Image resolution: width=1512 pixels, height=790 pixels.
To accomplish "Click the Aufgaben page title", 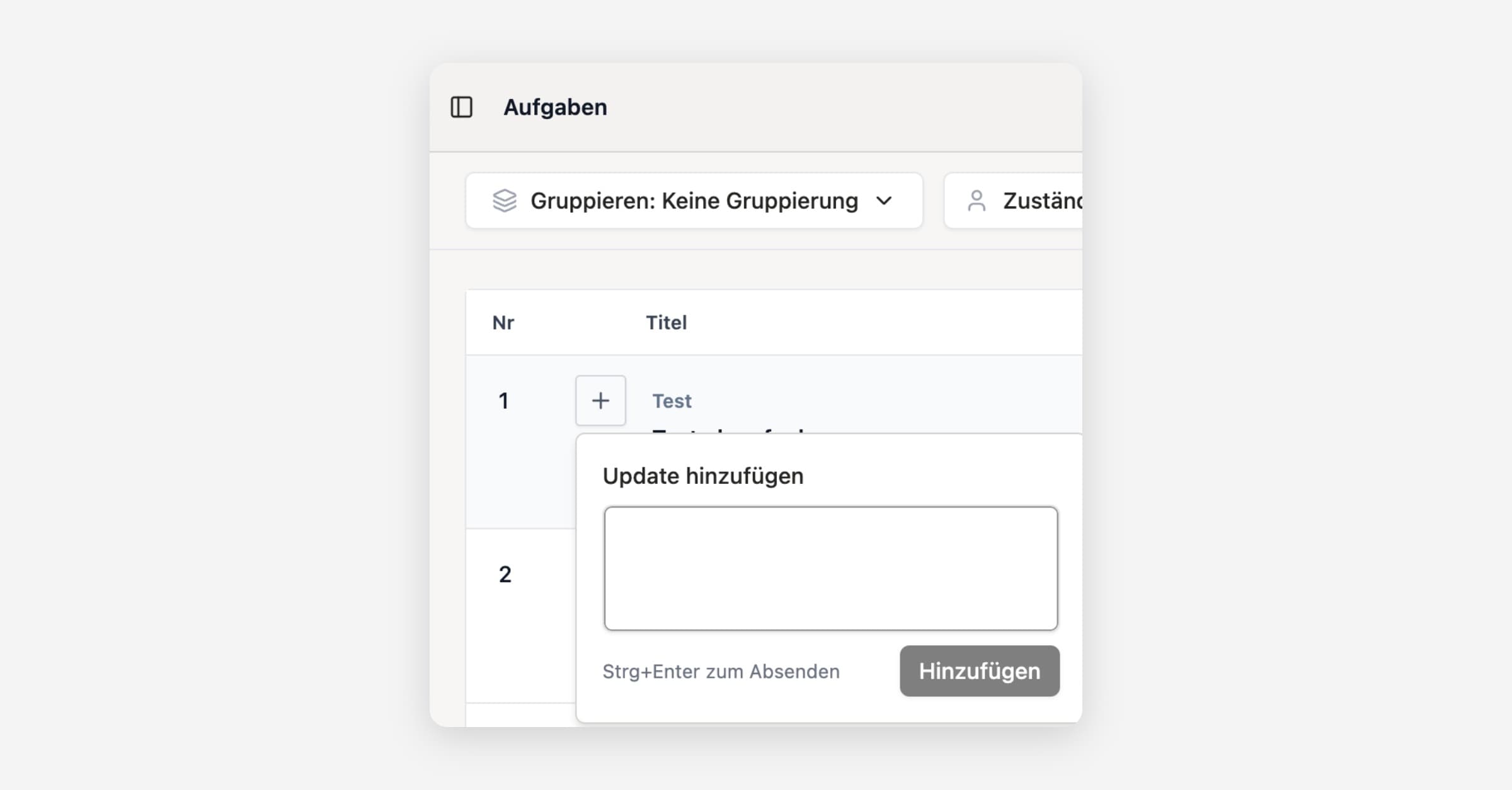I will click(555, 107).
